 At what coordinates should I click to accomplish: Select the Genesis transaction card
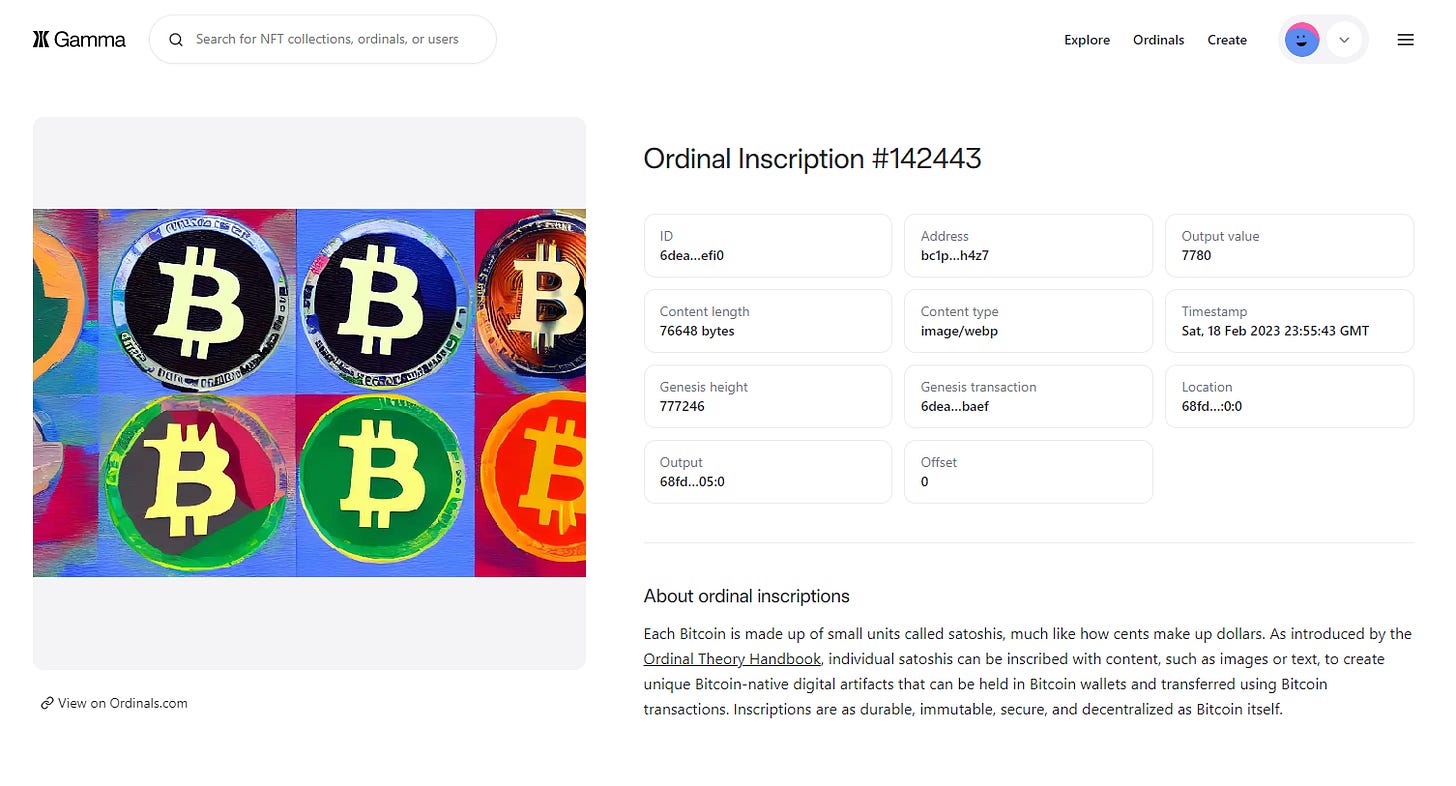point(1028,396)
